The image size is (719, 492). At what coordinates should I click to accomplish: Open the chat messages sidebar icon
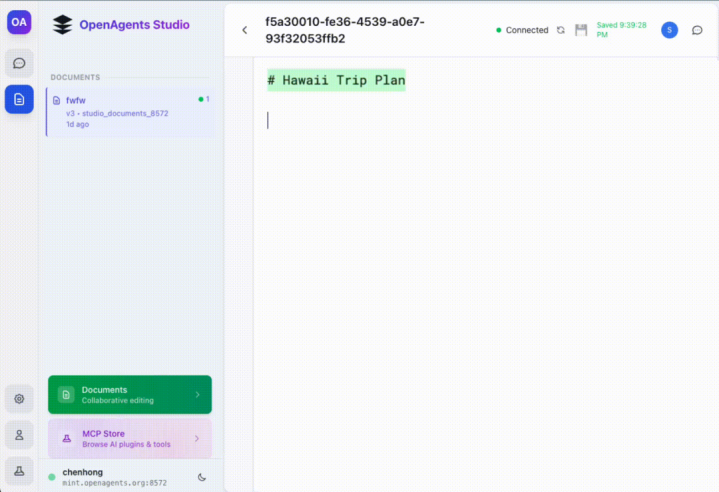(x=19, y=63)
